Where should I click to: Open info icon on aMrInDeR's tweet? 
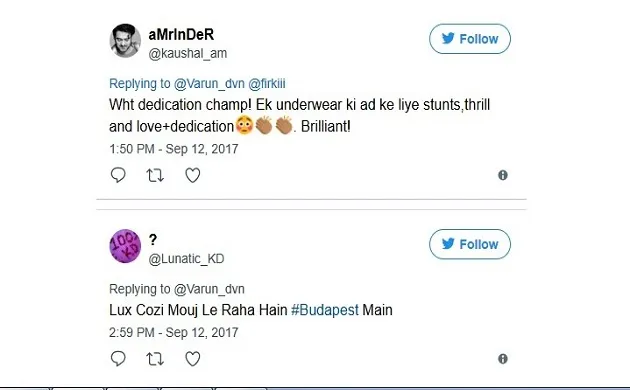(x=503, y=175)
